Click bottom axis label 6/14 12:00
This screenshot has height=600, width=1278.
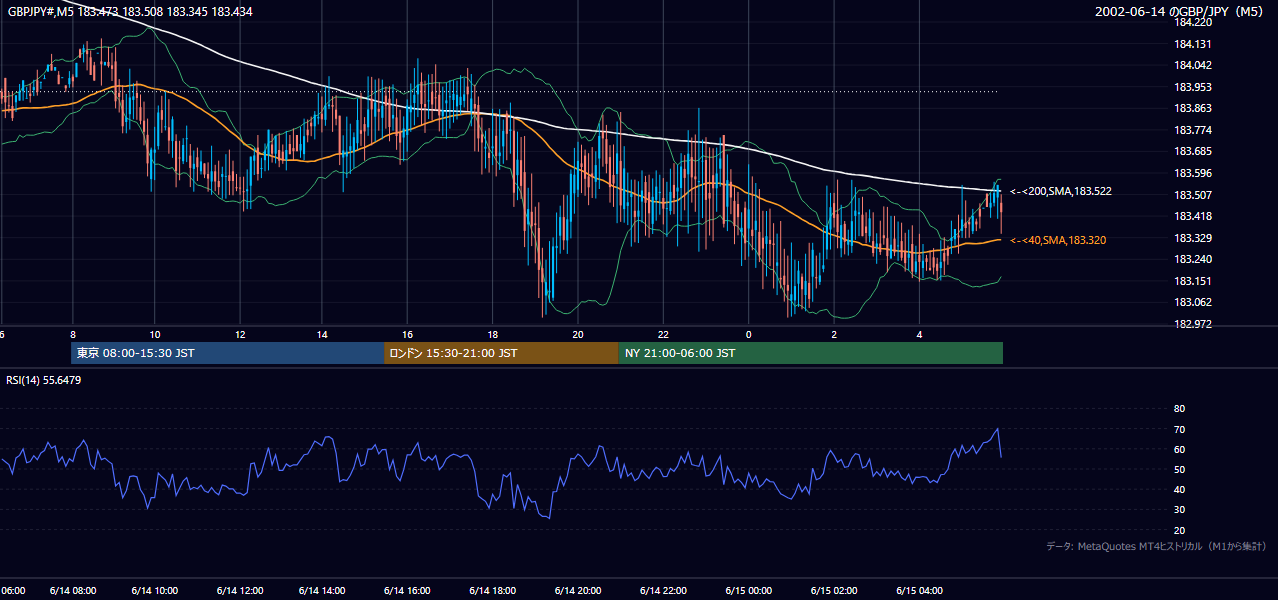(x=240, y=590)
